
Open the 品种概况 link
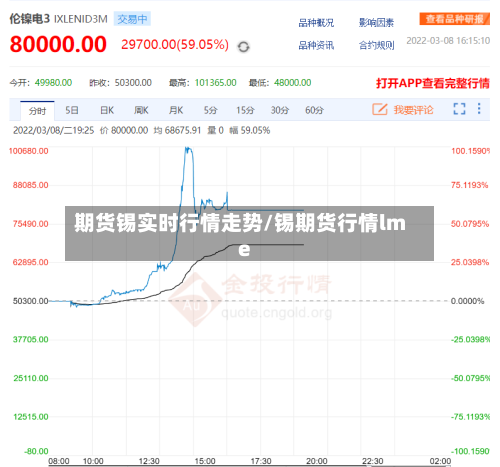316,23
